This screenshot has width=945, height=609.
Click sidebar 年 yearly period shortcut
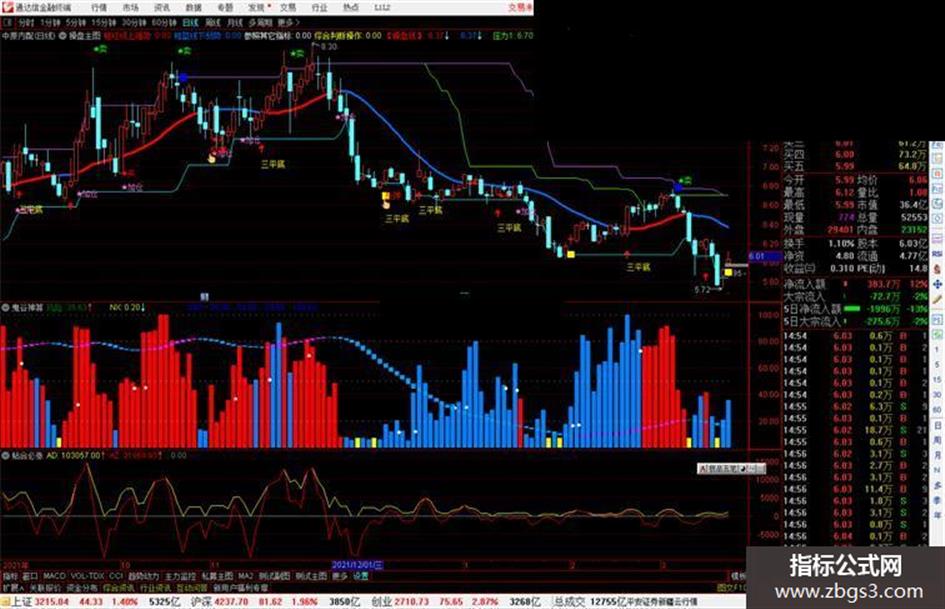click(x=937, y=516)
